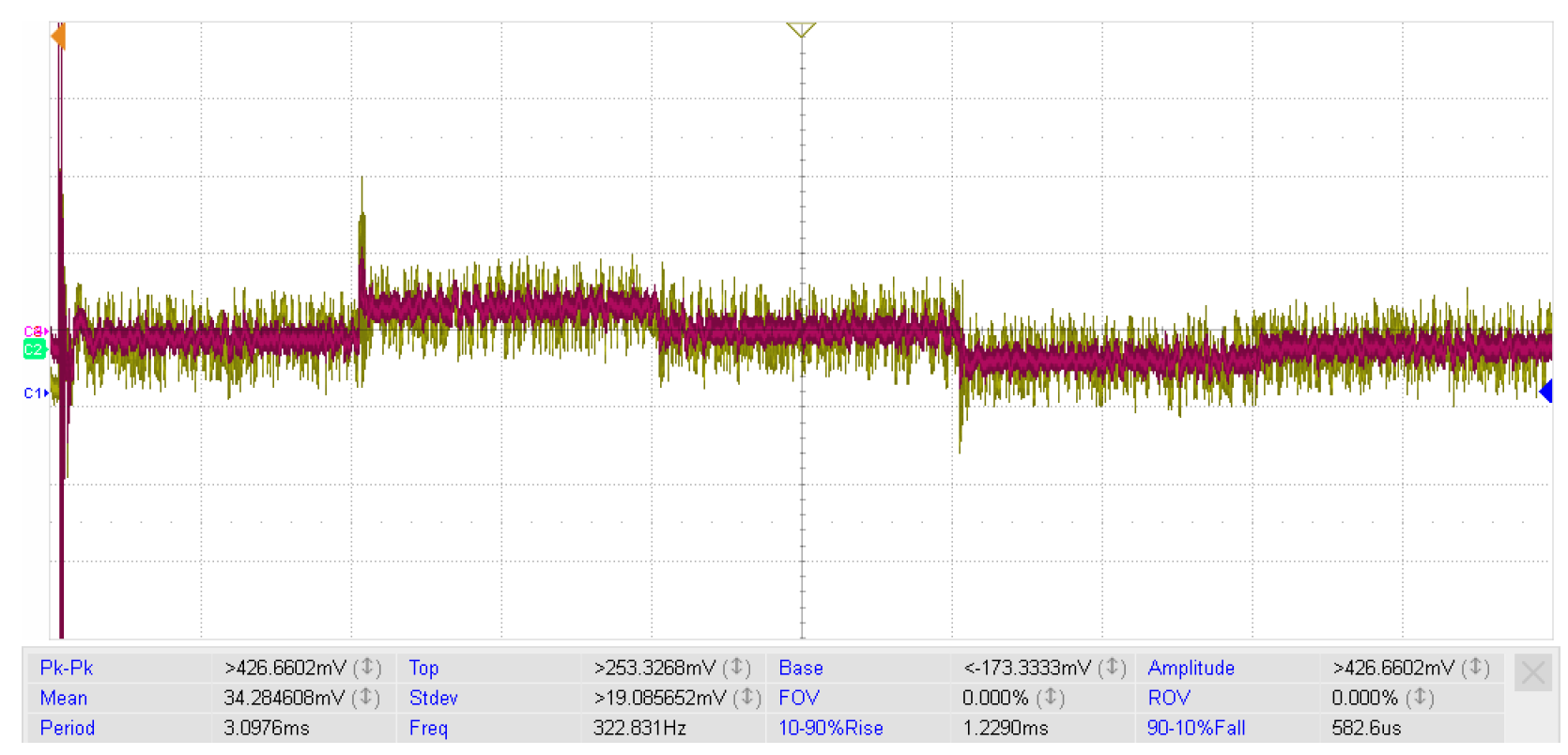Select the Pk-Pk measurement label
The width and height of the screenshot is (1568, 755).
click(x=67, y=668)
